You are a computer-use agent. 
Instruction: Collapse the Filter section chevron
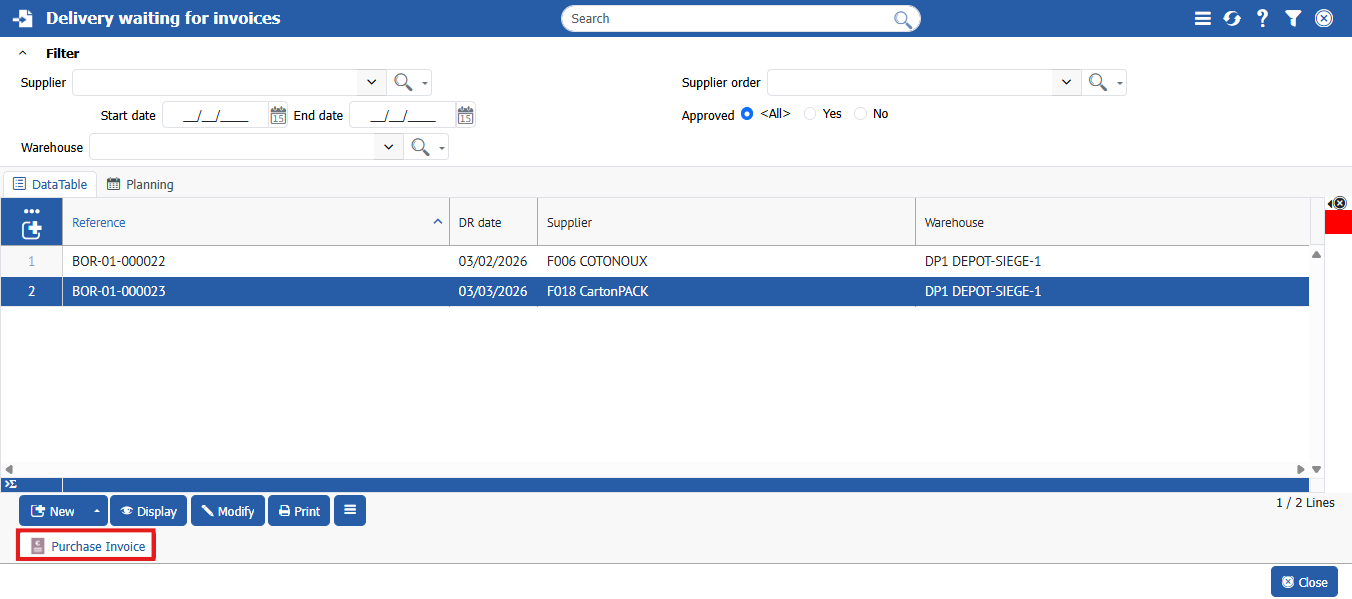click(23, 53)
